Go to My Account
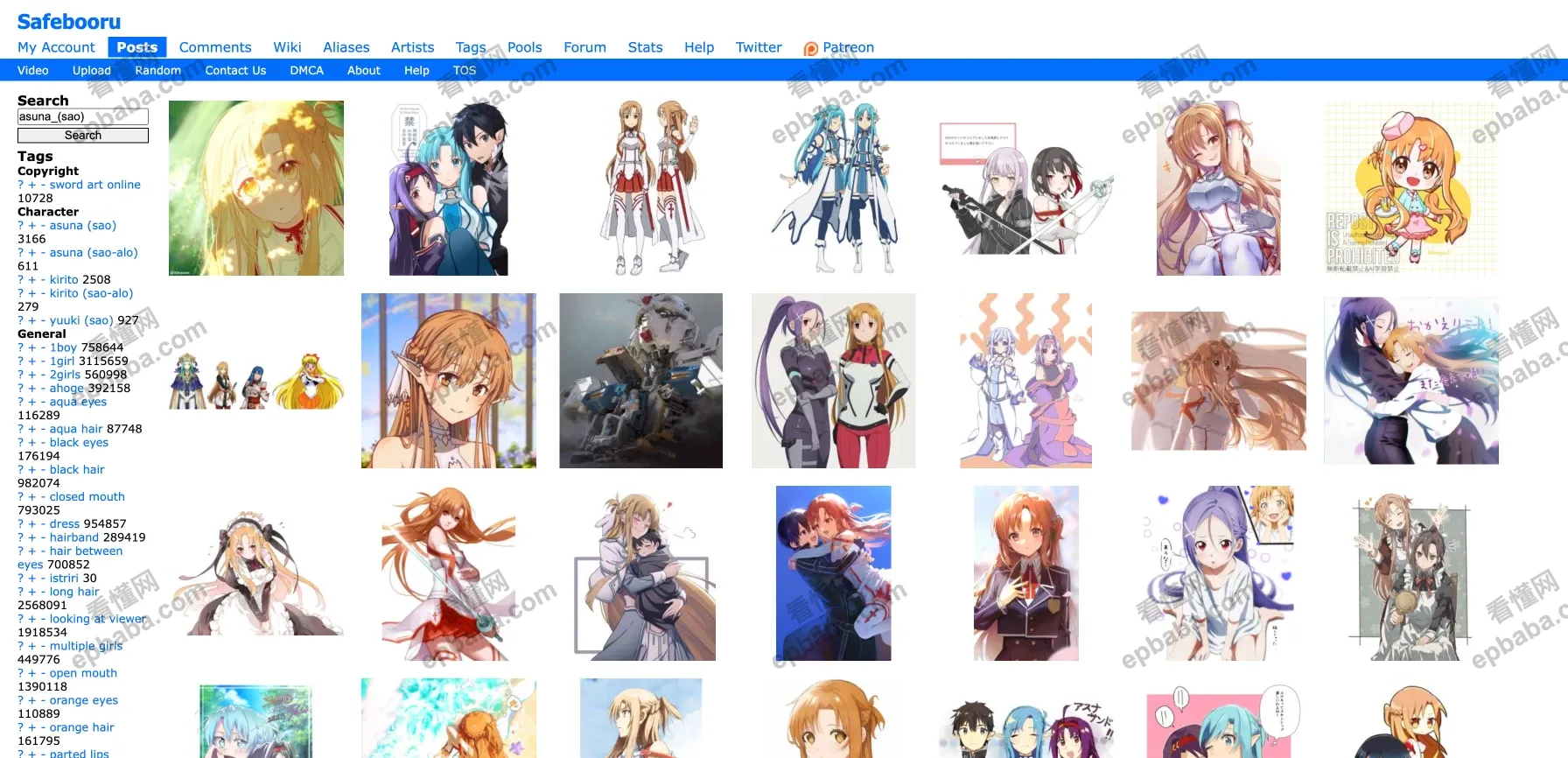This screenshot has height=758, width=1568. 56,47
